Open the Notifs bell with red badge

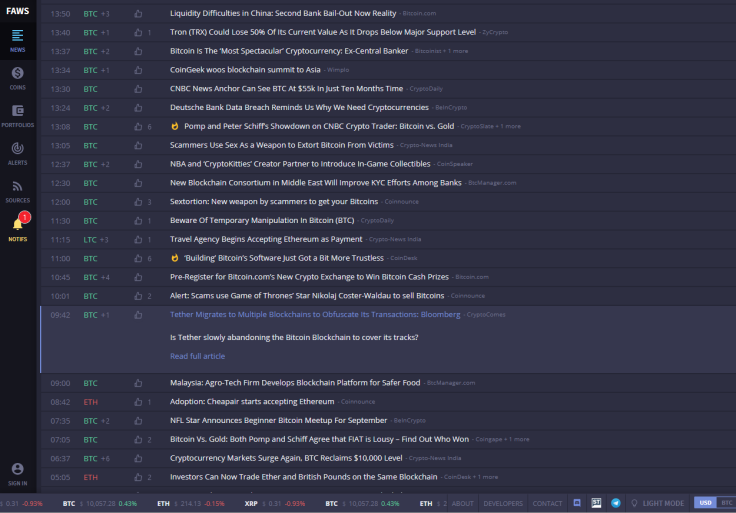[x=17, y=229]
